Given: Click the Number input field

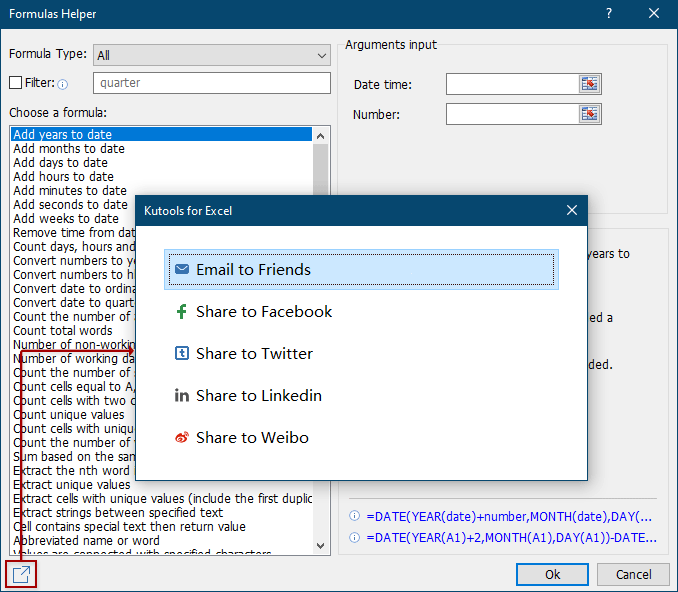Looking at the screenshot, I should (x=512, y=114).
